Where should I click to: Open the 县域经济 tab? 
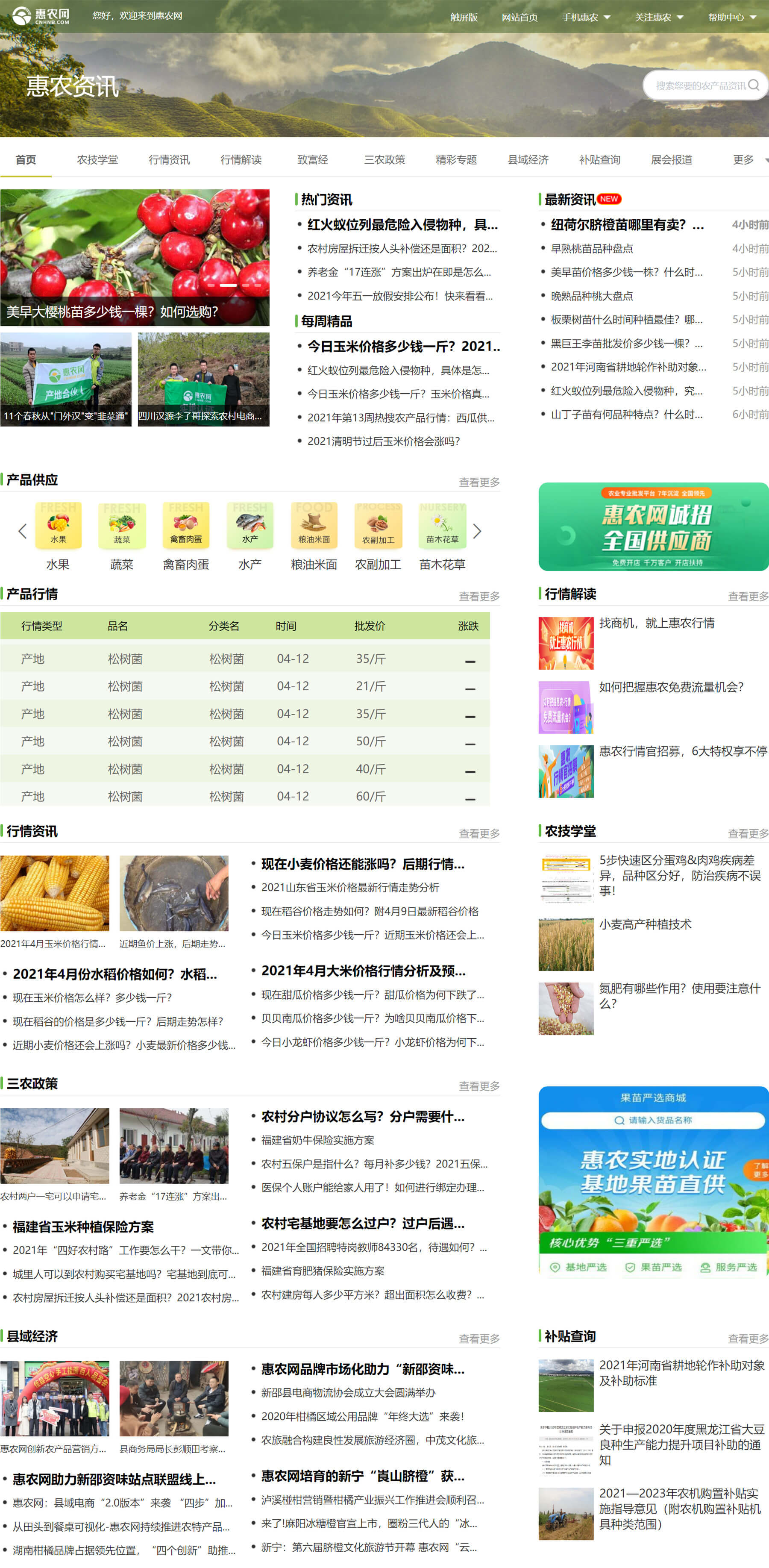click(528, 159)
